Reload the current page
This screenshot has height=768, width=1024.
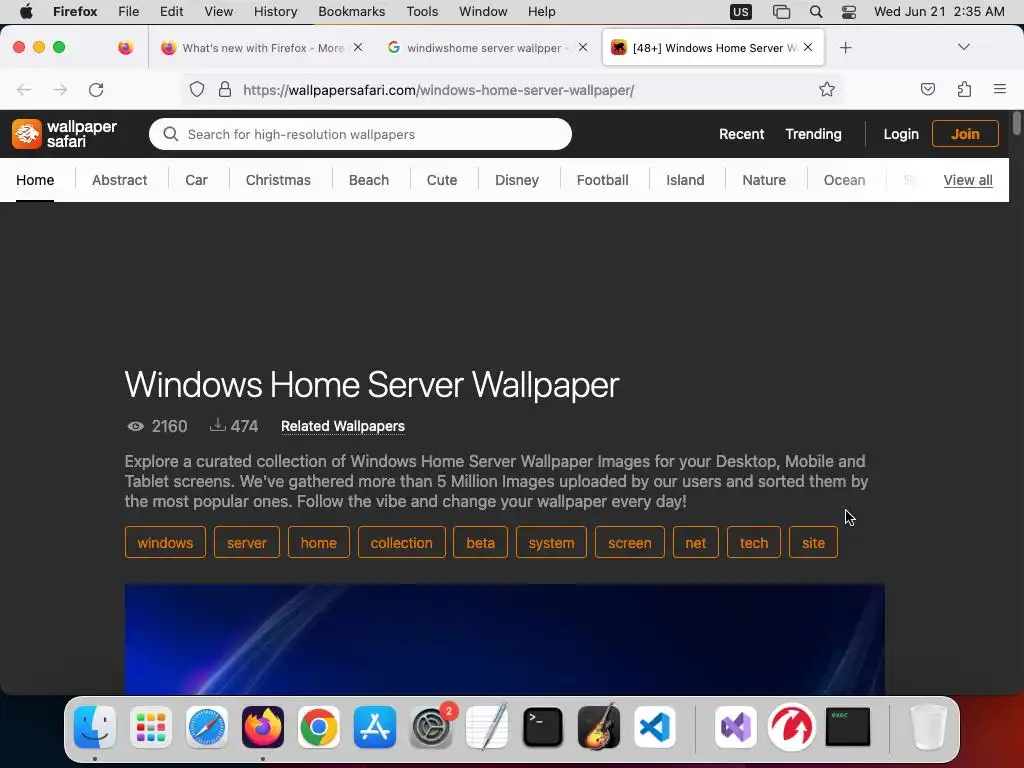tap(96, 89)
